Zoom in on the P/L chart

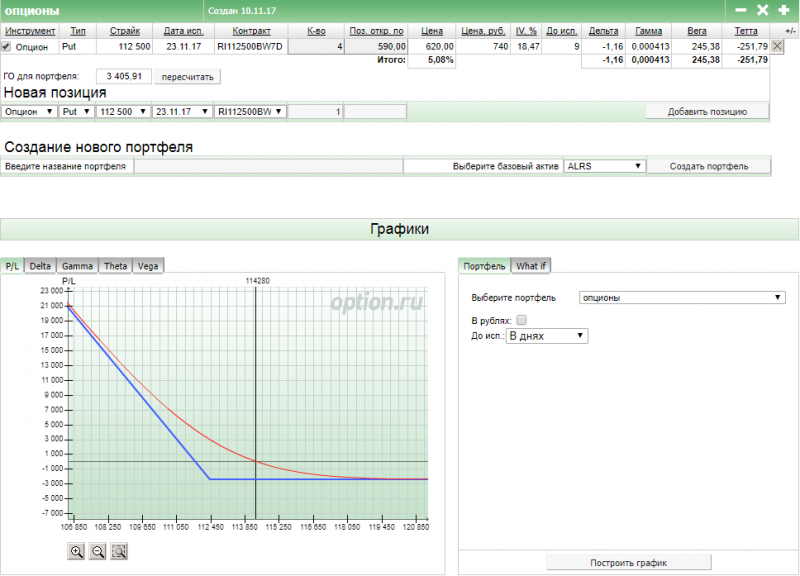coord(76,551)
